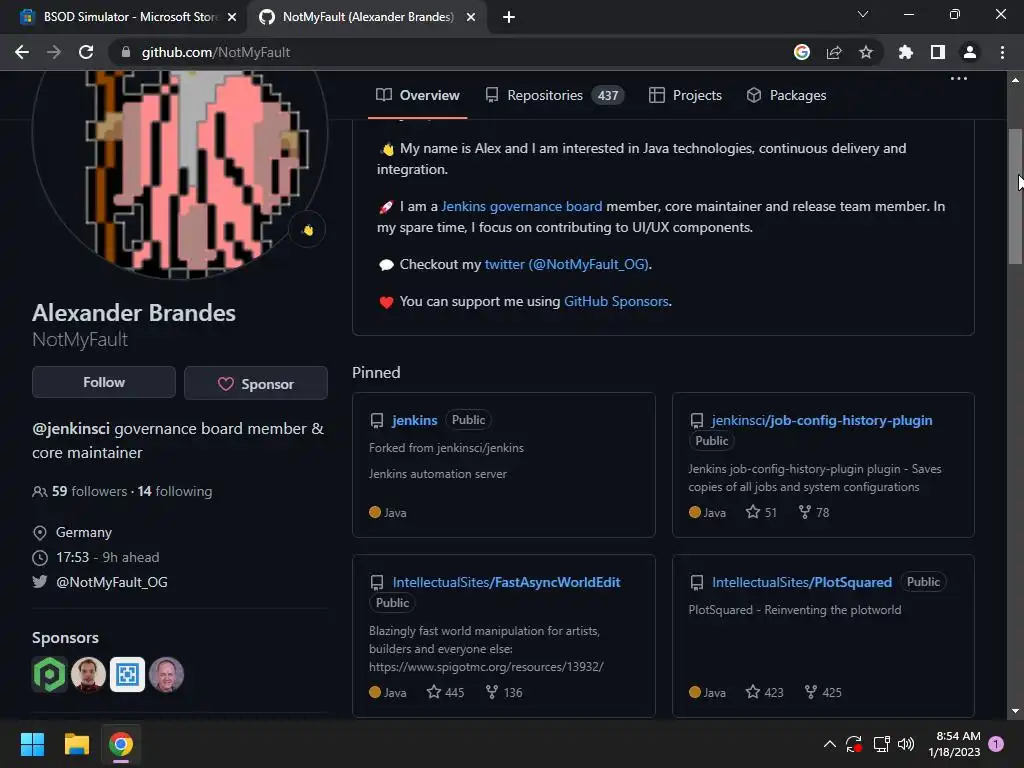Select the "Germany" location text
This screenshot has height=768, width=1024.
coord(84,532)
